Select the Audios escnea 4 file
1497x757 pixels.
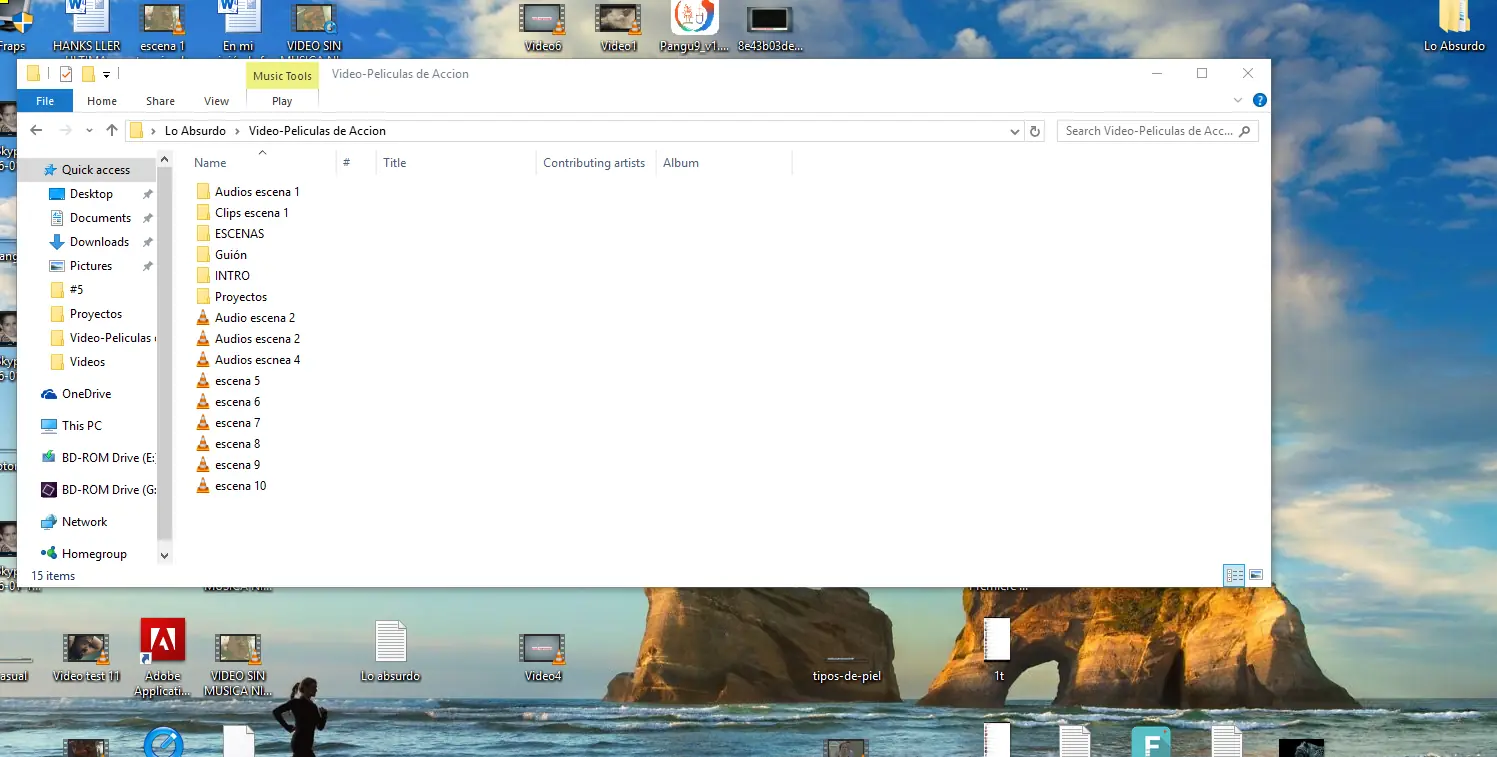[x=248, y=359]
